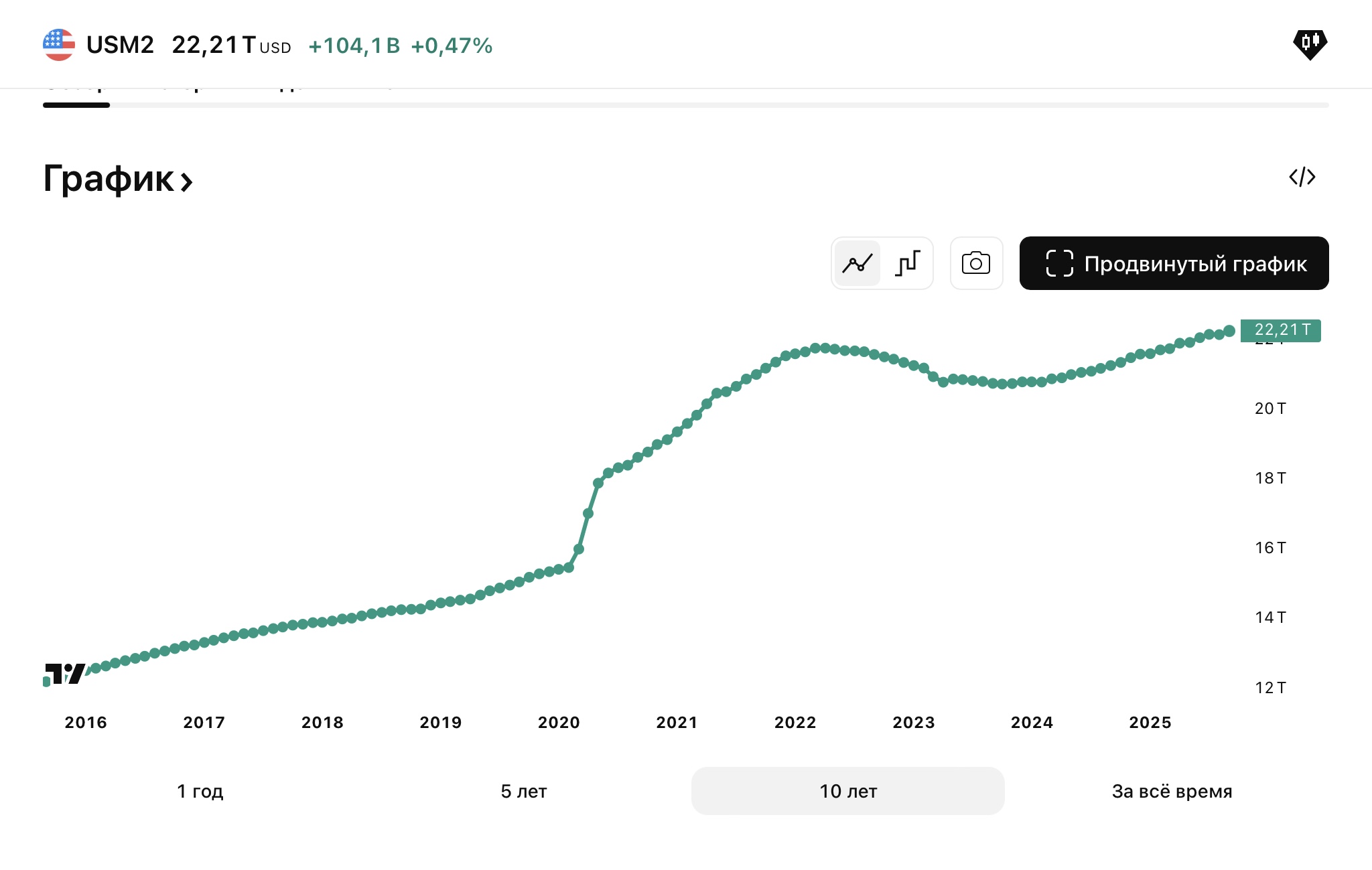Click the US flag icon
The width and height of the screenshot is (1372, 870).
point(59,45)
